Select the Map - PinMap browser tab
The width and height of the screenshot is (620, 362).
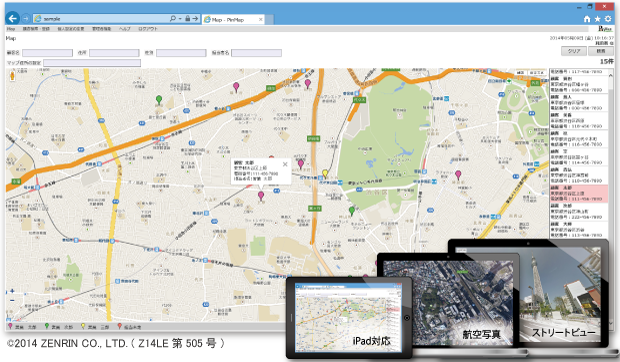[233, 19]
